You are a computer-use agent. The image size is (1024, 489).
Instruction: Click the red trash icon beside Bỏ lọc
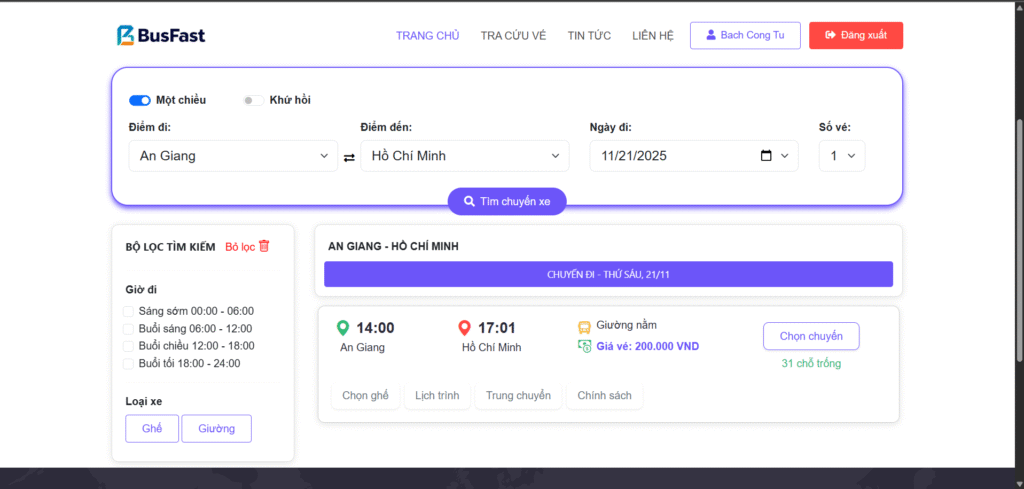pos(264,246)
